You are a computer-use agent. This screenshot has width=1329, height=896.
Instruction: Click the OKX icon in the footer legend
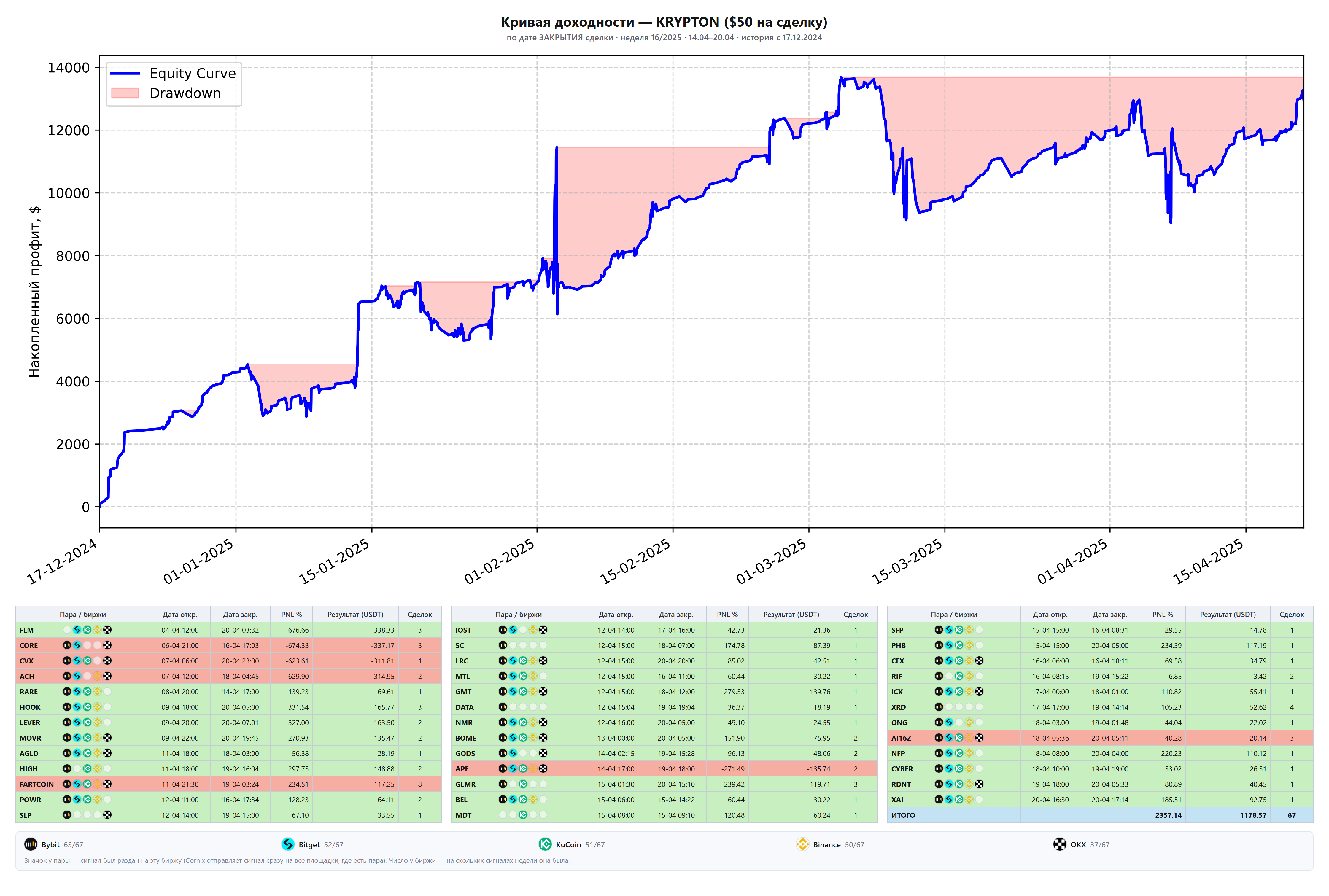click(x=1060, y=844)
